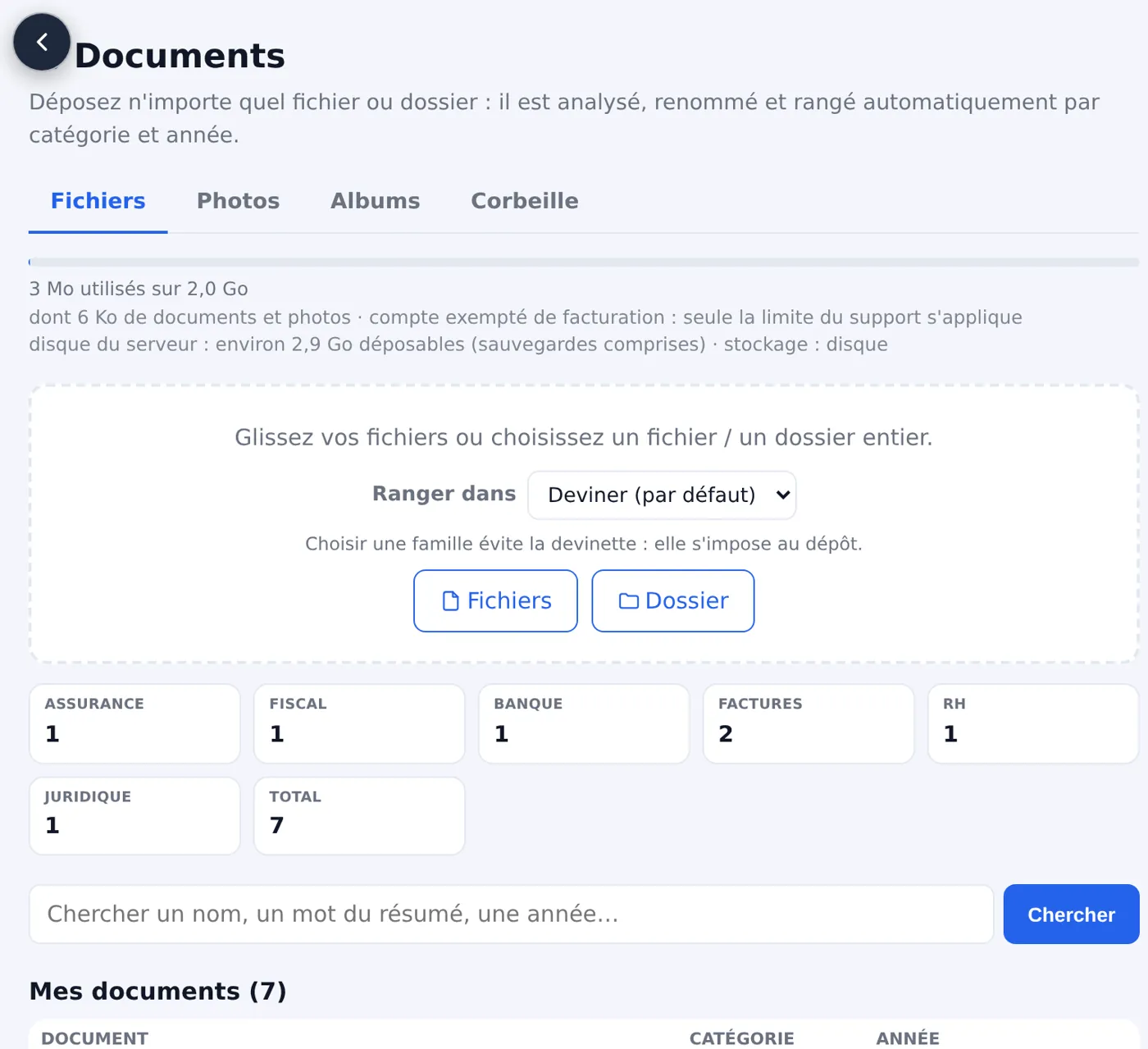
Task: Select the Banque category card
Action: pyautogui.click(x=584, y=723)
